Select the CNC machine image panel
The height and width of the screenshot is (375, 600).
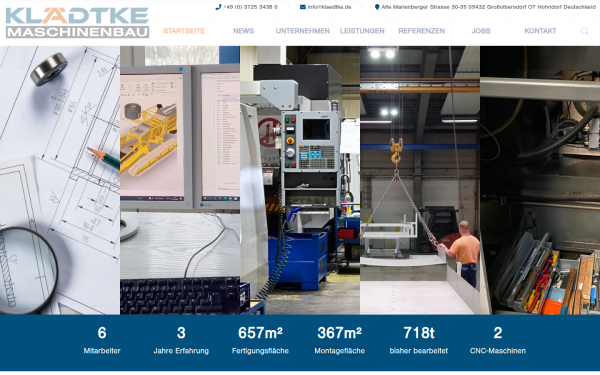point(300,180)
